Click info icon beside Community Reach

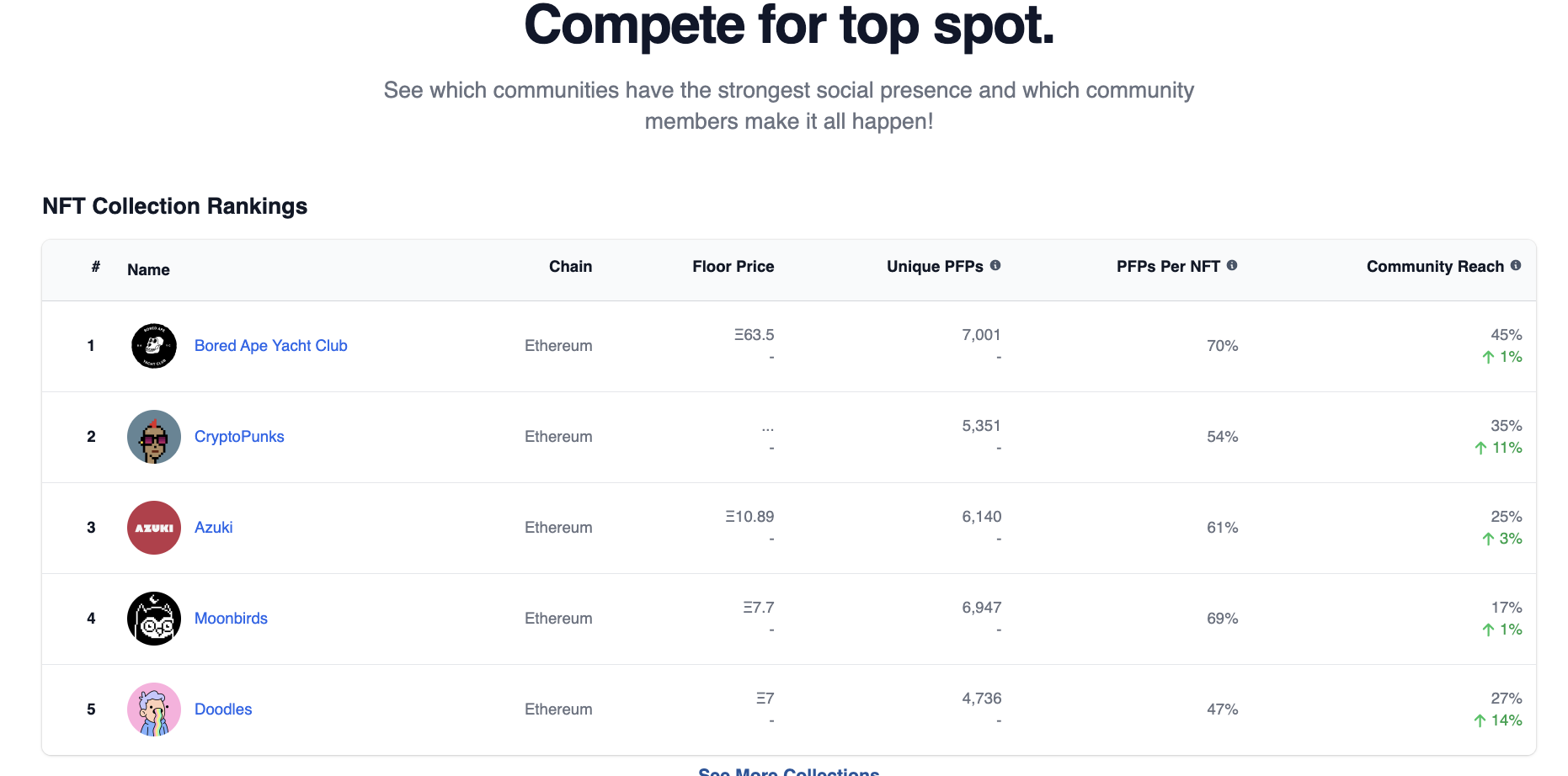coord(1516,265)
